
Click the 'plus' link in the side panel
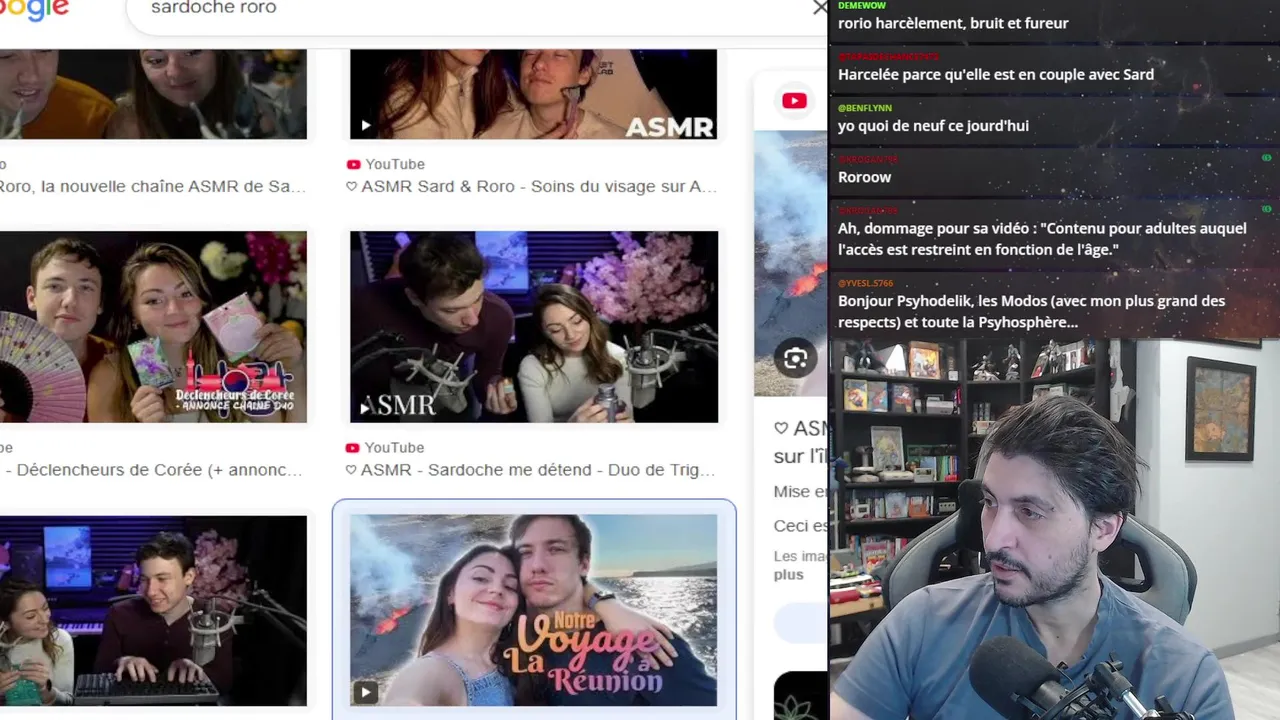788,575
